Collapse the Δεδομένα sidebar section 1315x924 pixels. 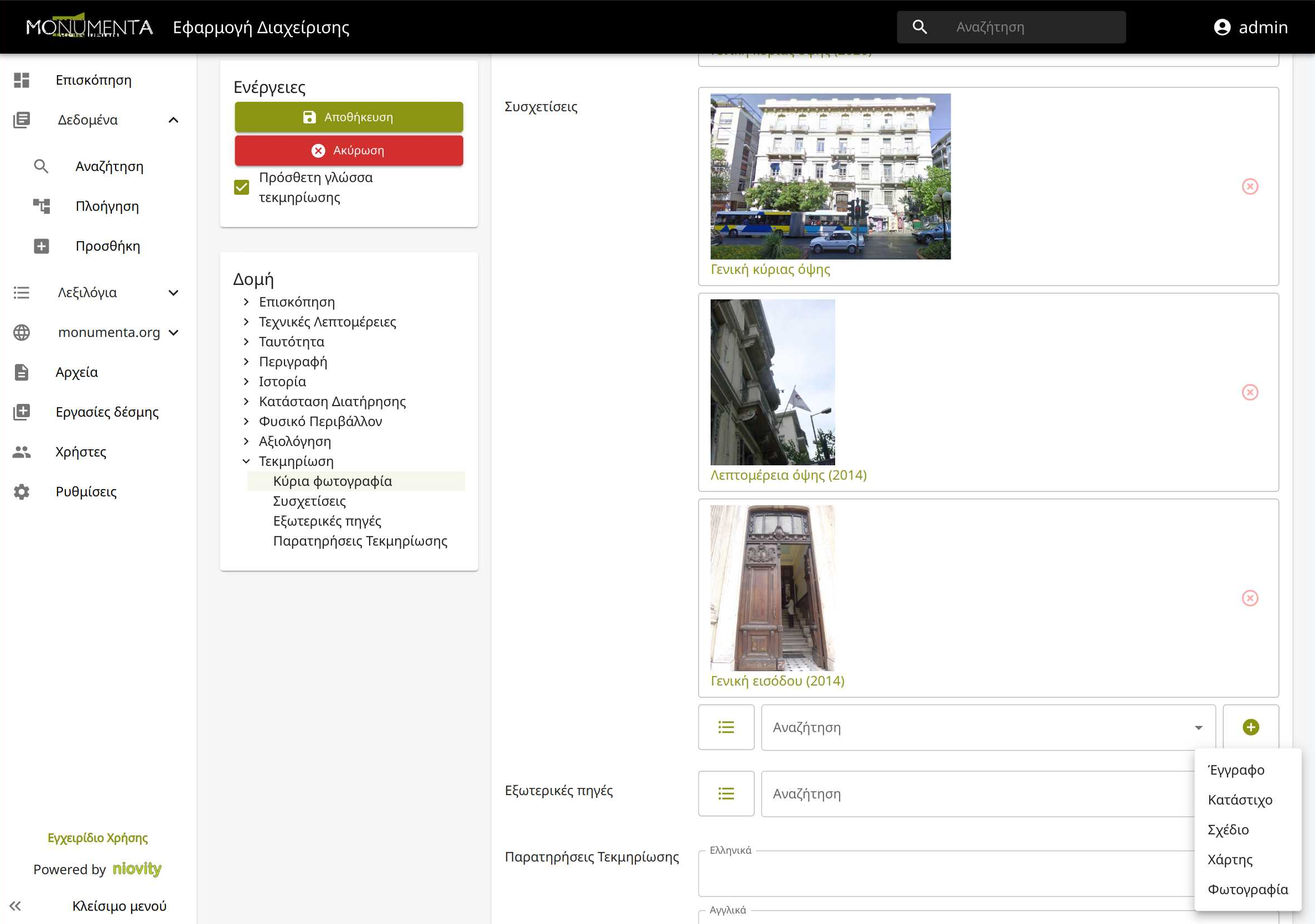pos(174,120)
